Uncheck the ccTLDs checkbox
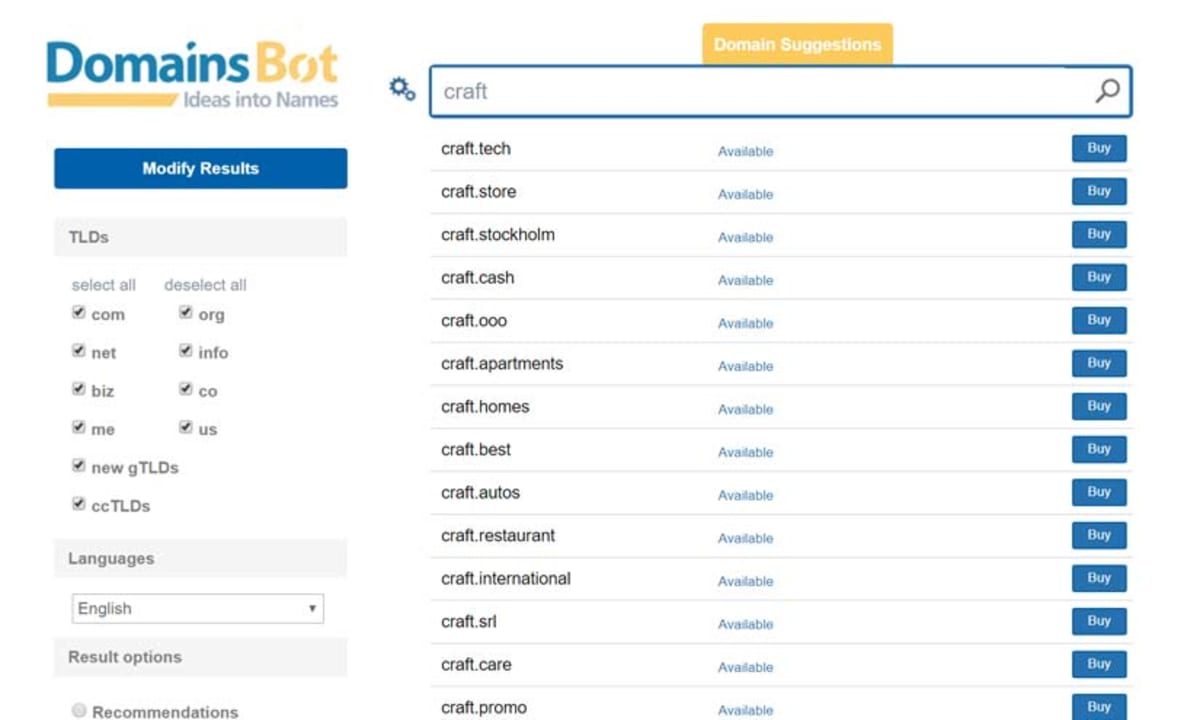The width and height of the screenshot is (1200, 720). point(79,504)
